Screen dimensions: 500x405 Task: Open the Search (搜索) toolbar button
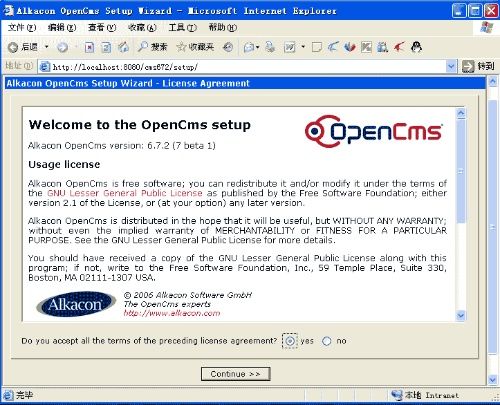point(152,47)
